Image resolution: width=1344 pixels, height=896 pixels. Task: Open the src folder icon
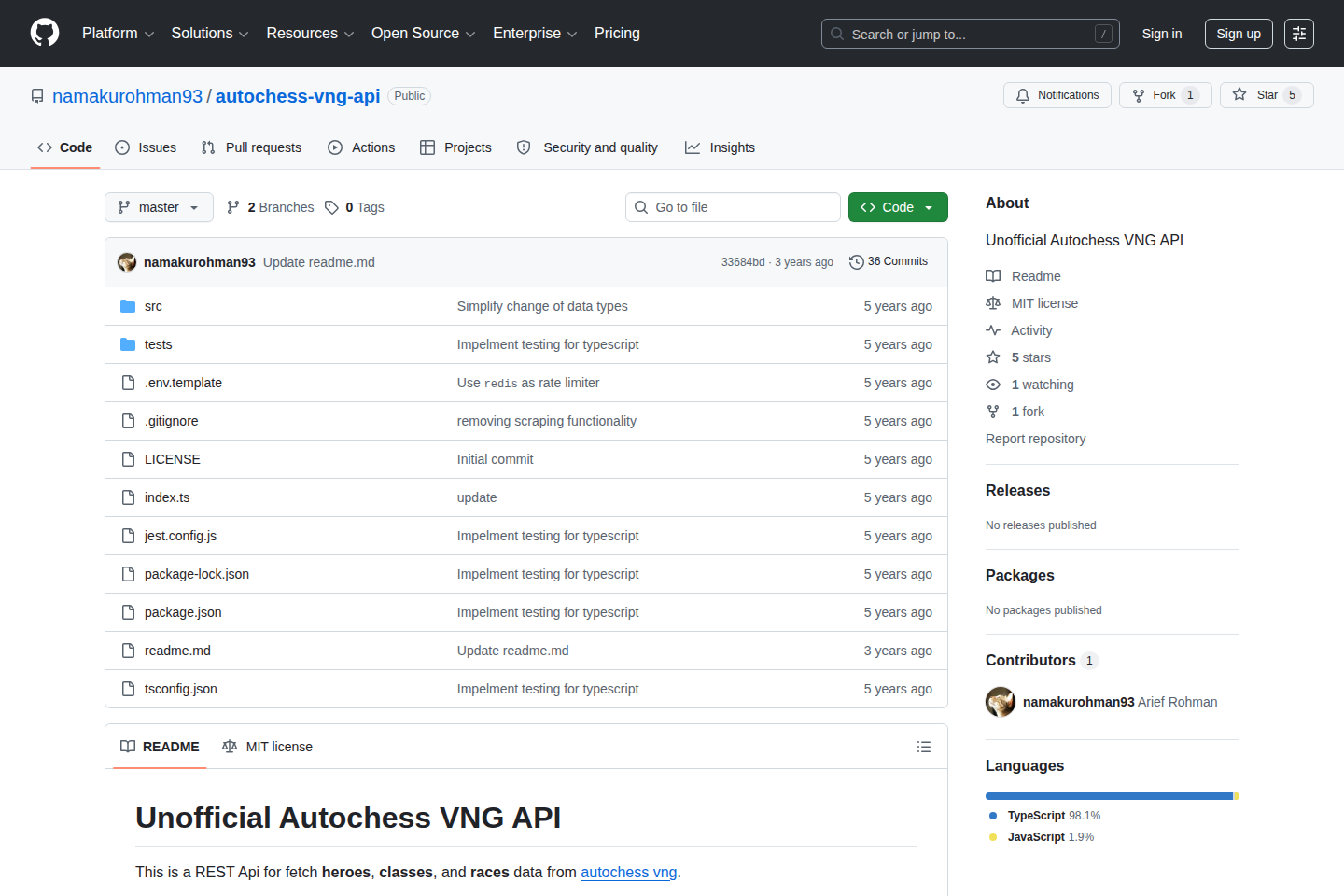pyautogui.click(x=128, y=305)
